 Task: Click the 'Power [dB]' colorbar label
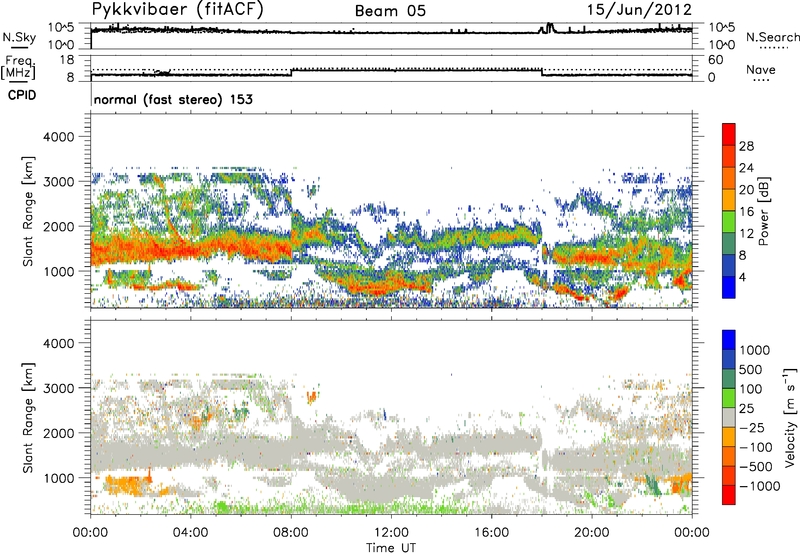(763, 211)
